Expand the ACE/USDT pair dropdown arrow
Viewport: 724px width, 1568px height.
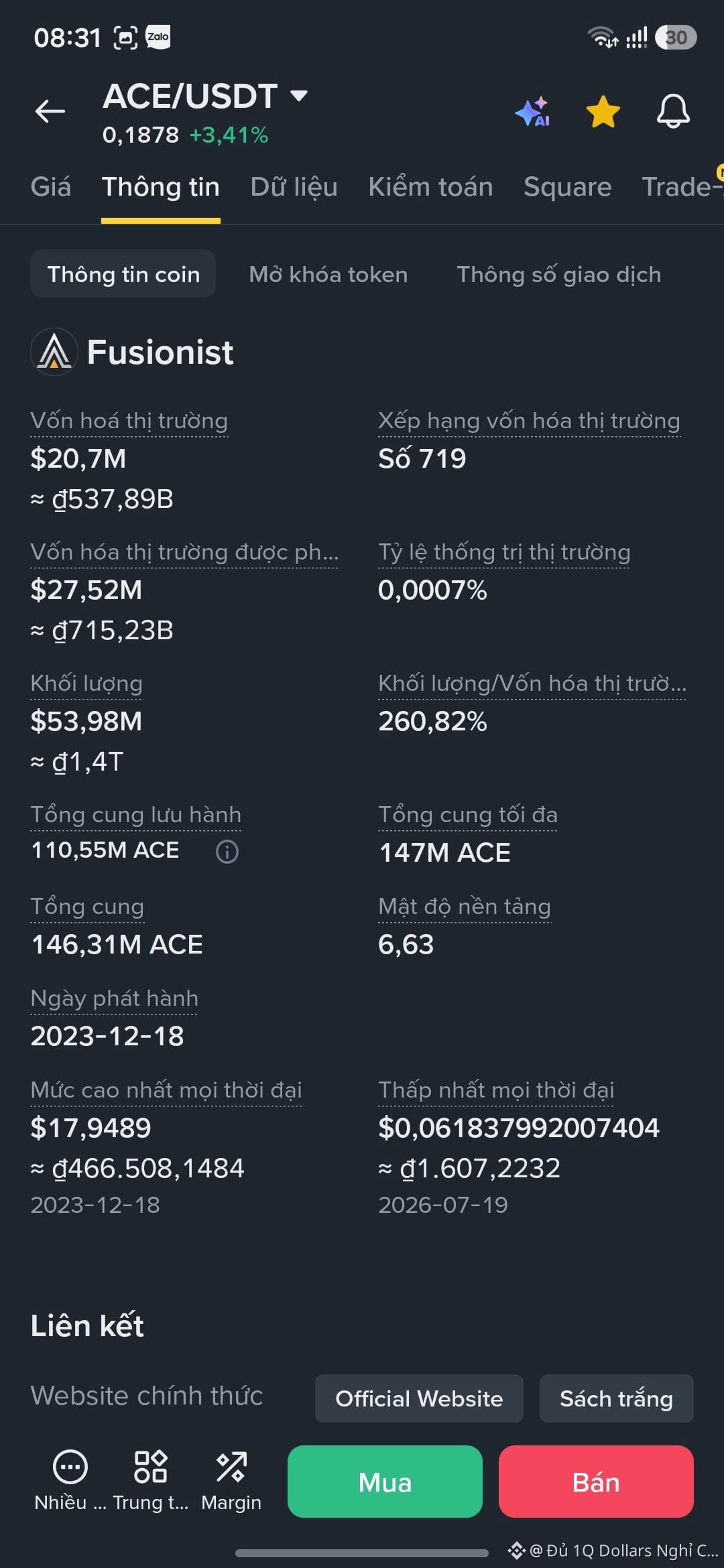click(x=299, y=96)
